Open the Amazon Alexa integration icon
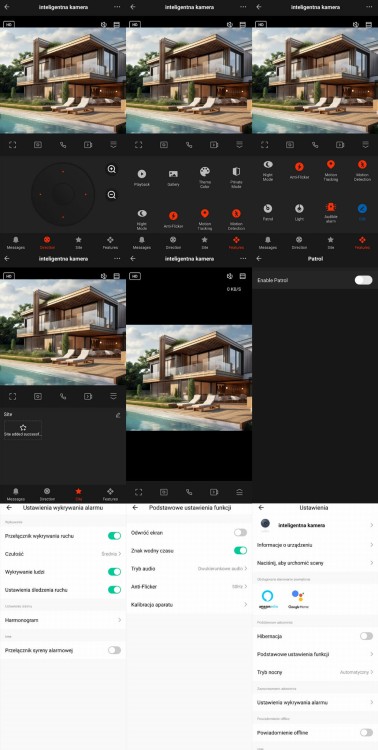Image resolution: width=378 pixels, height=750 pixels. click(268, 599)
